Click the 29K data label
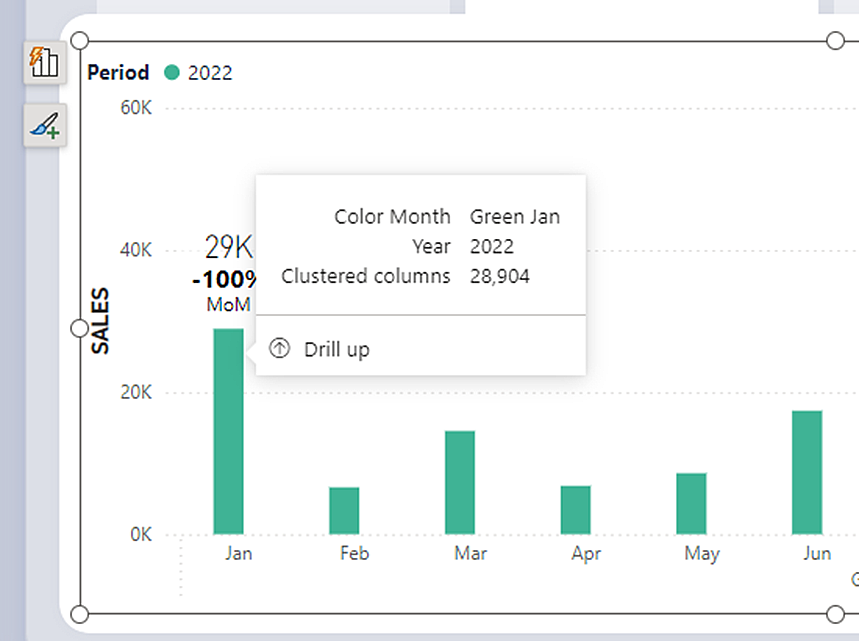Image resolution: width=859 pixels, height=641 pixels. [x=228, y=246]
